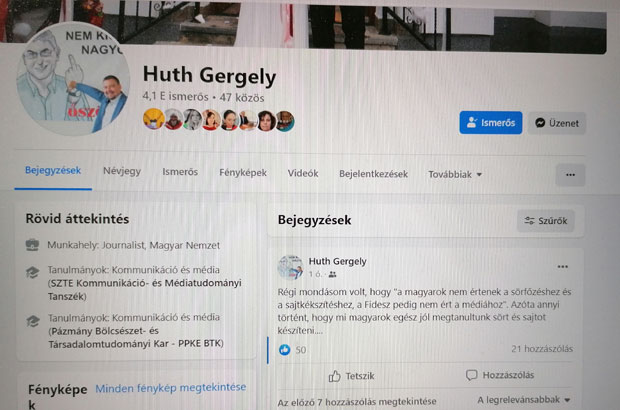Switch to the Fényképek tab

[243, 173]
